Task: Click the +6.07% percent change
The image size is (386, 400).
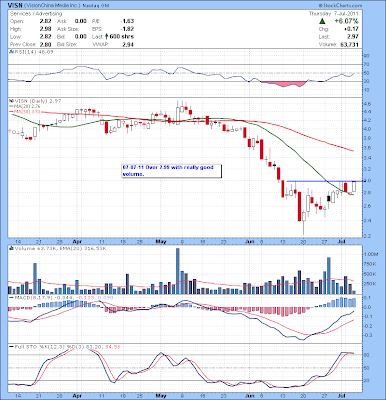Action: click(346, 21)
